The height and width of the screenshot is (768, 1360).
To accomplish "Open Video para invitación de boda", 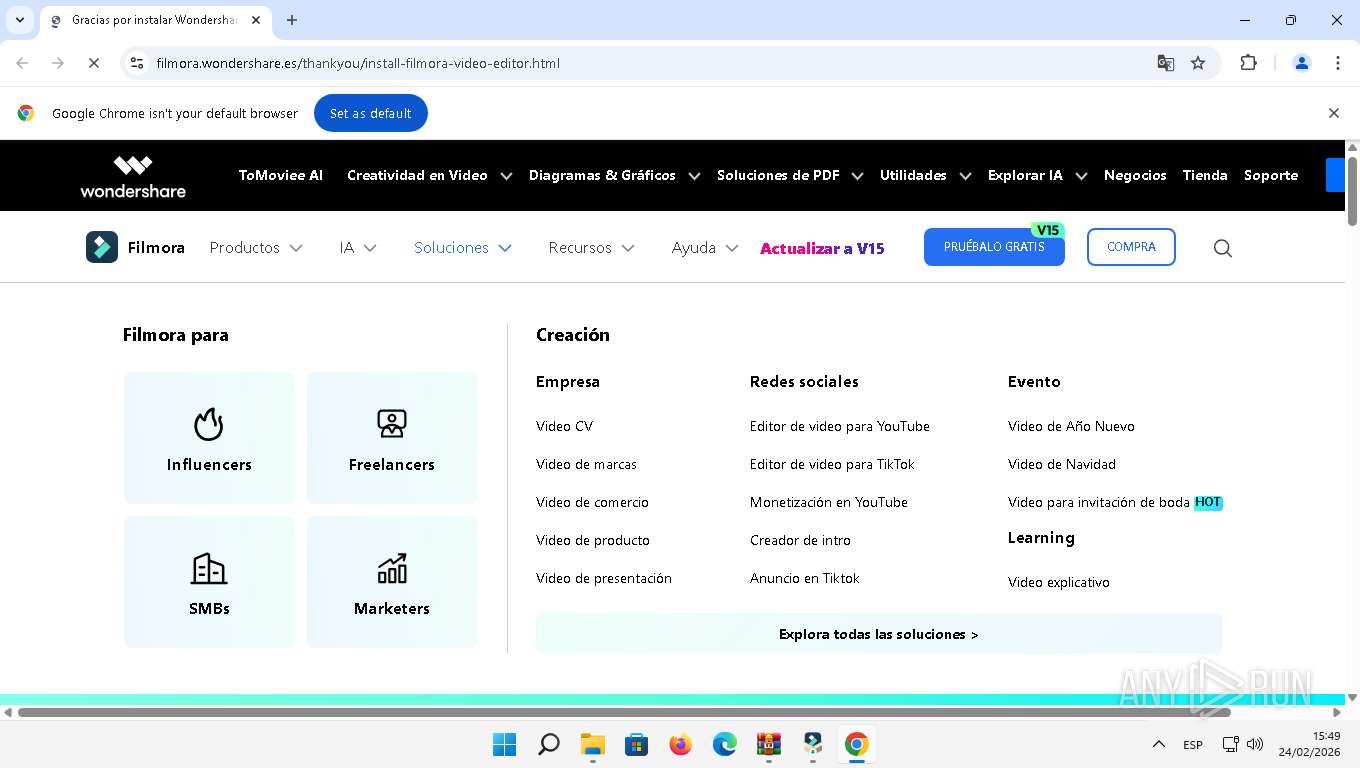I will point(1099,502).
